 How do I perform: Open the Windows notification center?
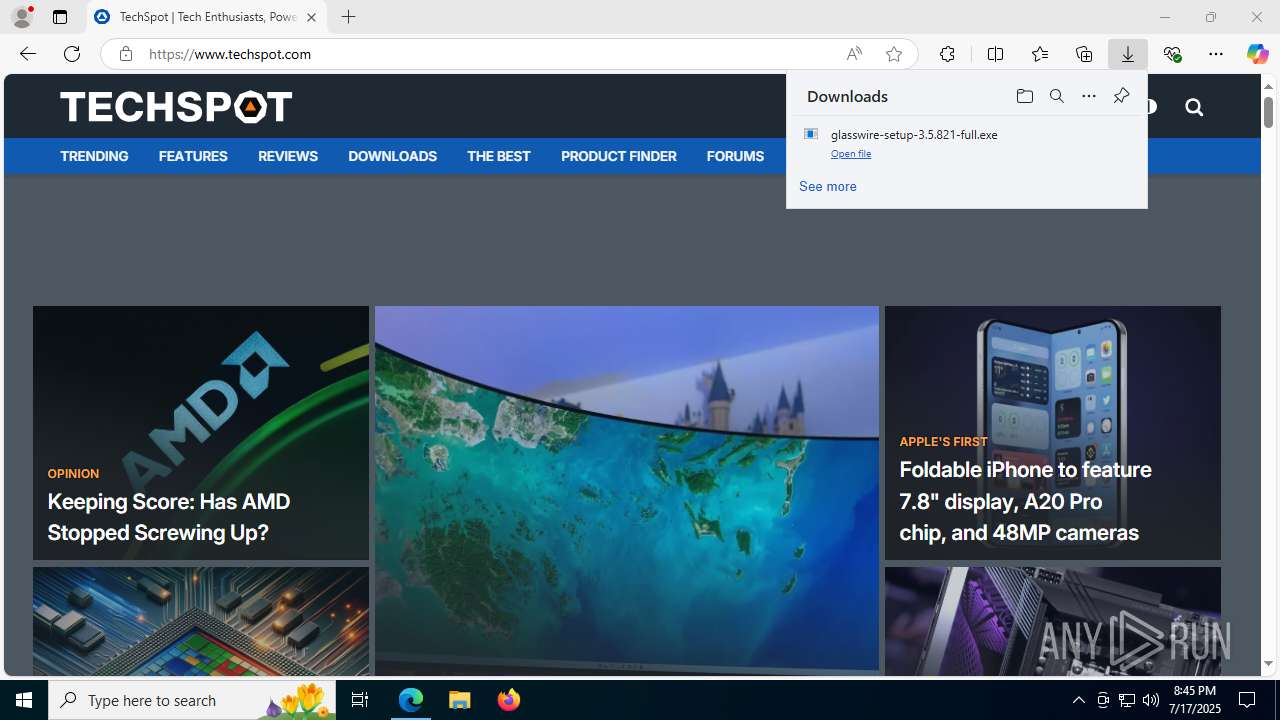(x=1248, y=700)
